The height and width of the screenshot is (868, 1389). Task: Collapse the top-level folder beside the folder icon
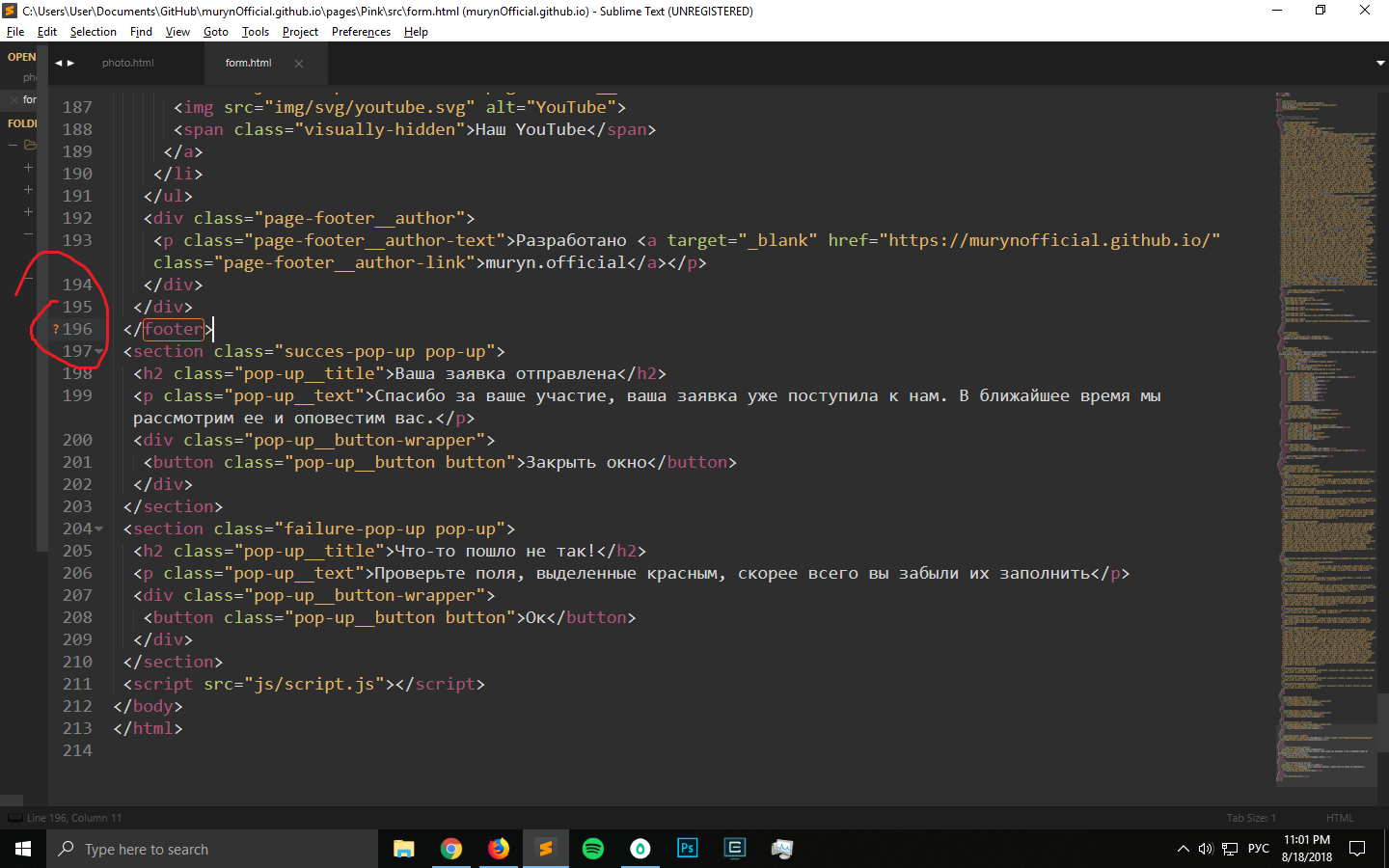14,146
